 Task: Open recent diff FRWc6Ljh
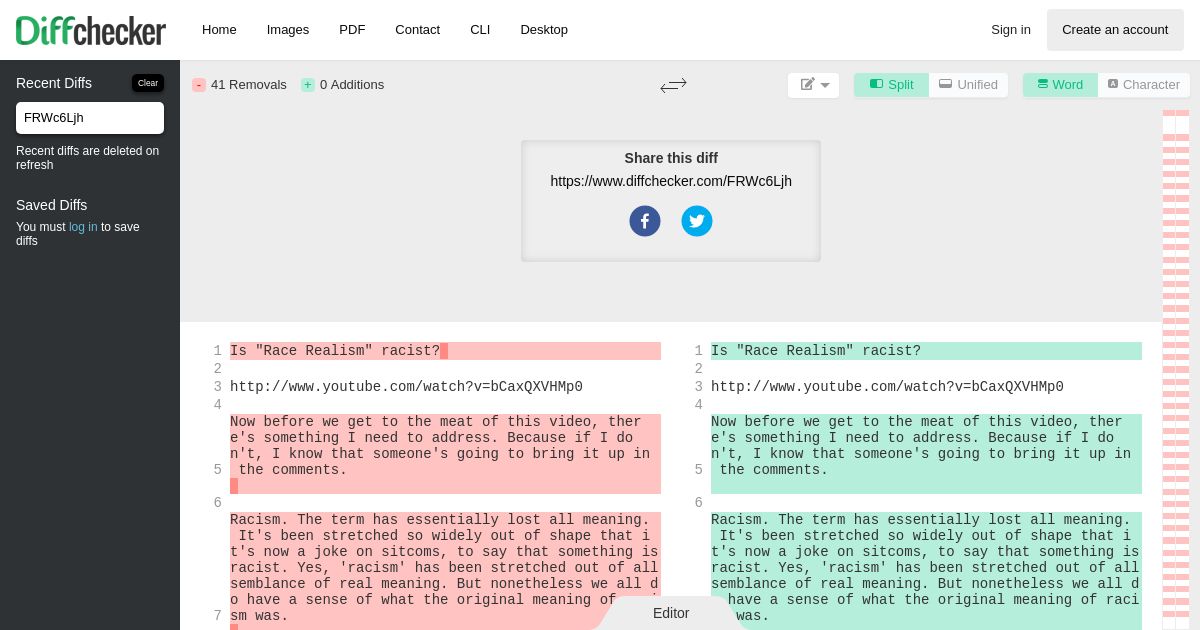(x=90, y=118)
